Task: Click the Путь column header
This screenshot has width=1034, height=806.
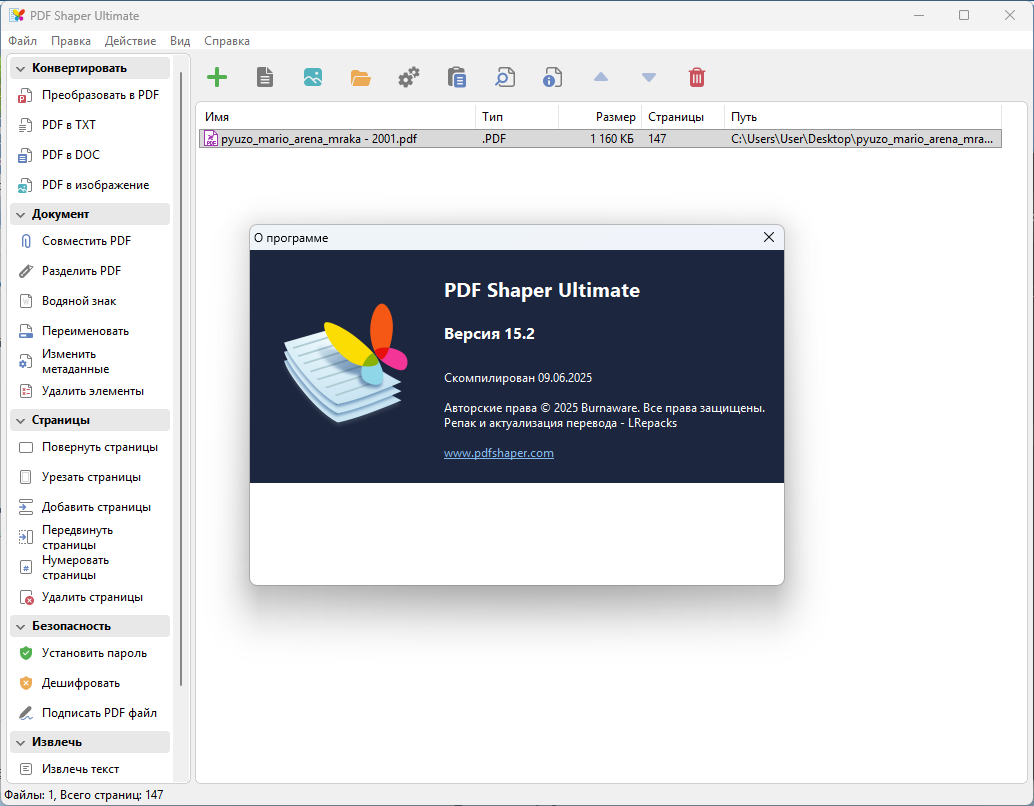Action: pyautogui.click(x=863, y=117)
